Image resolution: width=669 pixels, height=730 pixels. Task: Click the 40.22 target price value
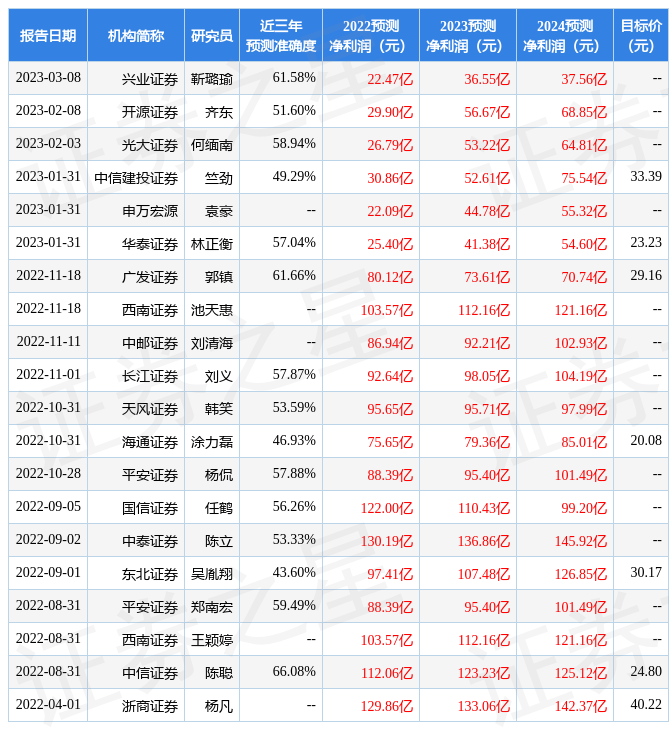645,704
